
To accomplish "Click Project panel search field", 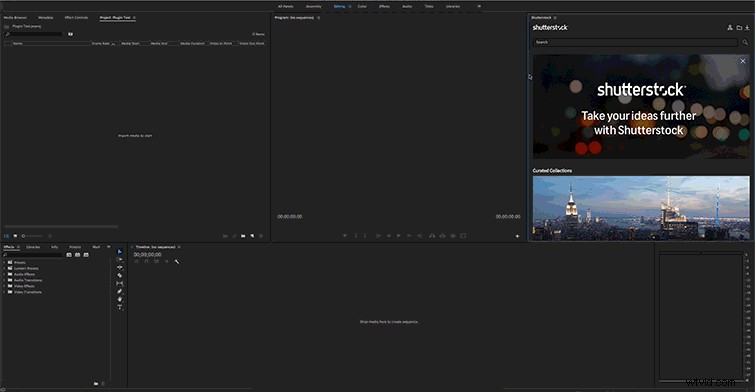I will [33, 34].
